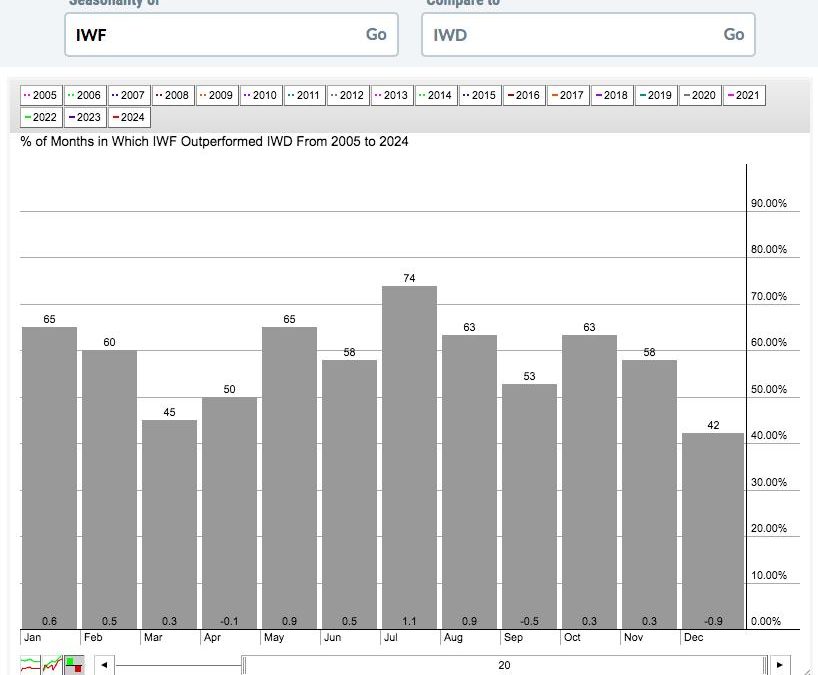The image size is (818, 675).
Task: Toggle the 2016 year legend
Action: coord(524,95)
